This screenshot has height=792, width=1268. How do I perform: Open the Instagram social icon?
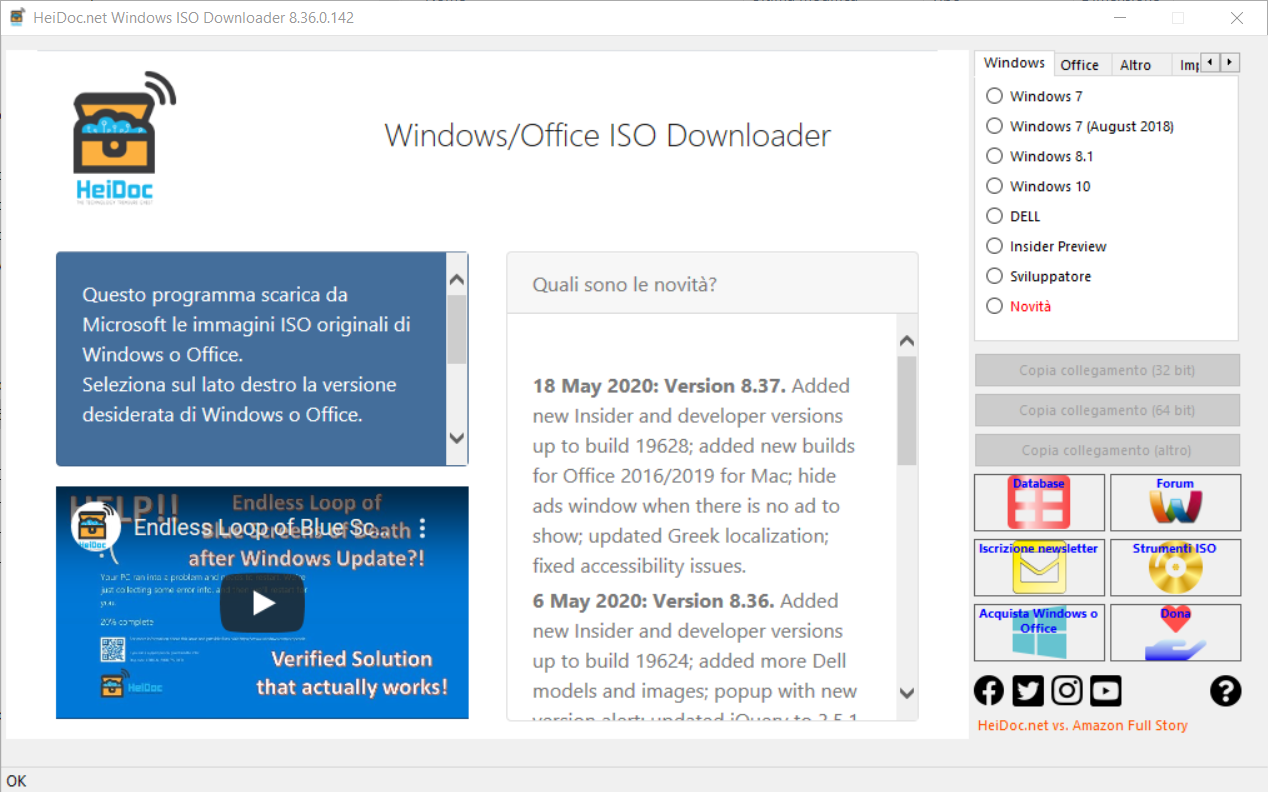pos(1067,690)
